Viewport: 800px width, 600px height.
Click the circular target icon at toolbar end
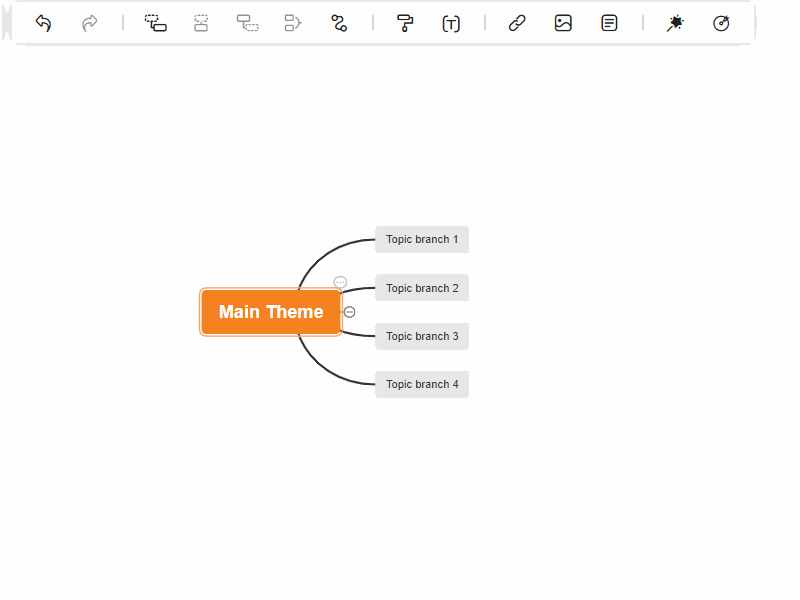pos(721,23)
